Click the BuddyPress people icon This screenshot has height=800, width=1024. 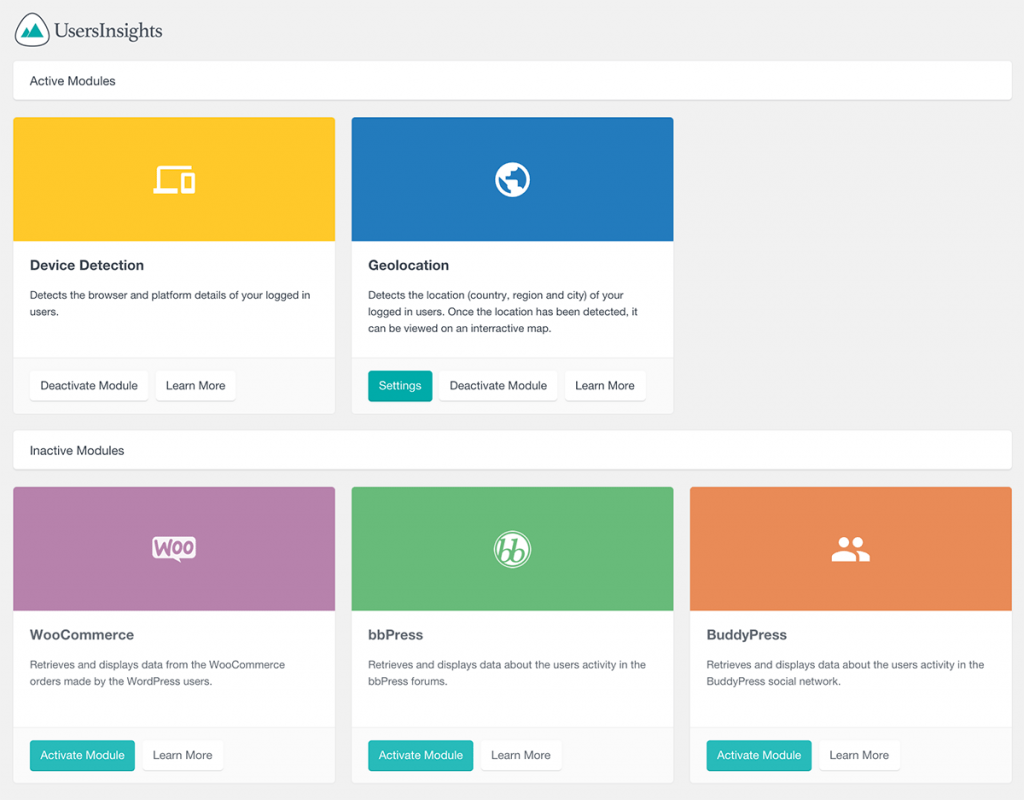pyautogui.click(x=850, y=548)
